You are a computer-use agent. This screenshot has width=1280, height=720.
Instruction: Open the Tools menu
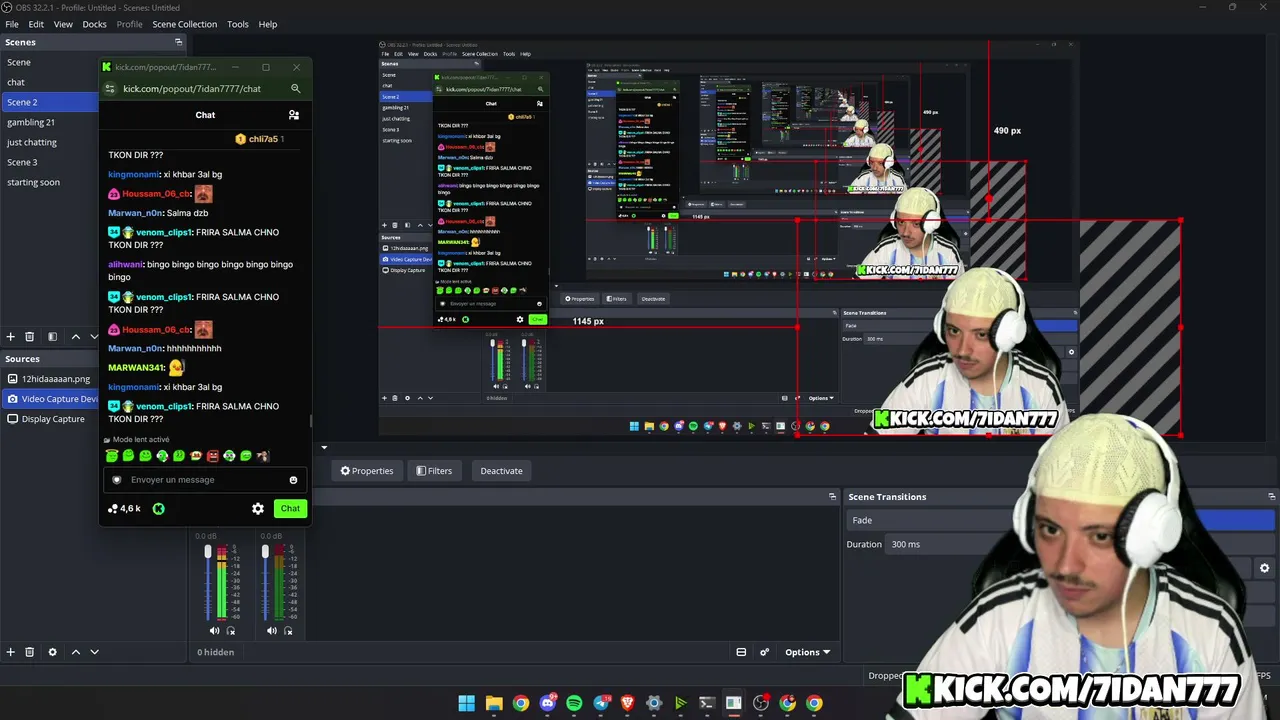pos(238,24)
